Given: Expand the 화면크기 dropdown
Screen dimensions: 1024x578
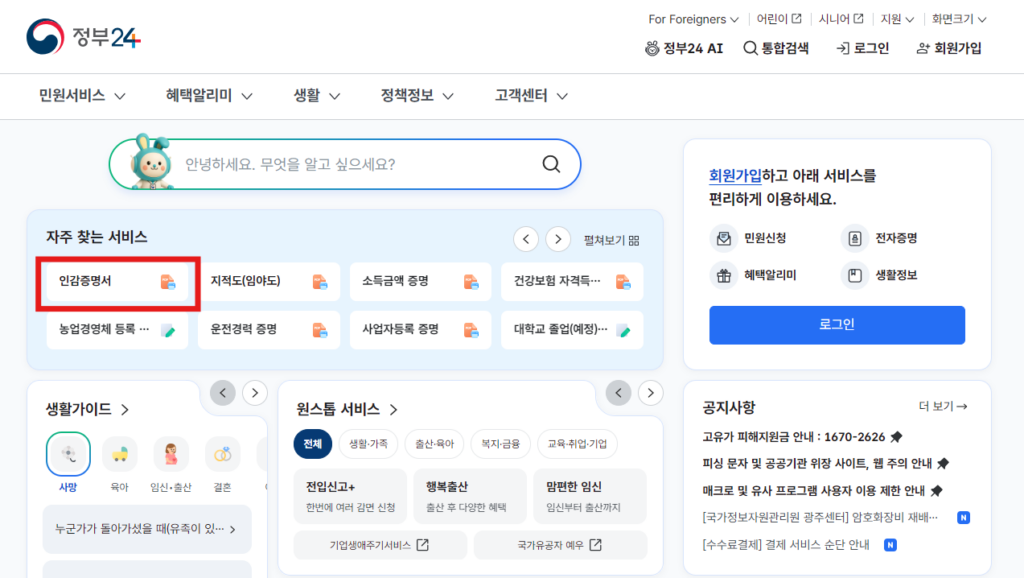Looking at the screenshot, I should (x=959, y=19).
